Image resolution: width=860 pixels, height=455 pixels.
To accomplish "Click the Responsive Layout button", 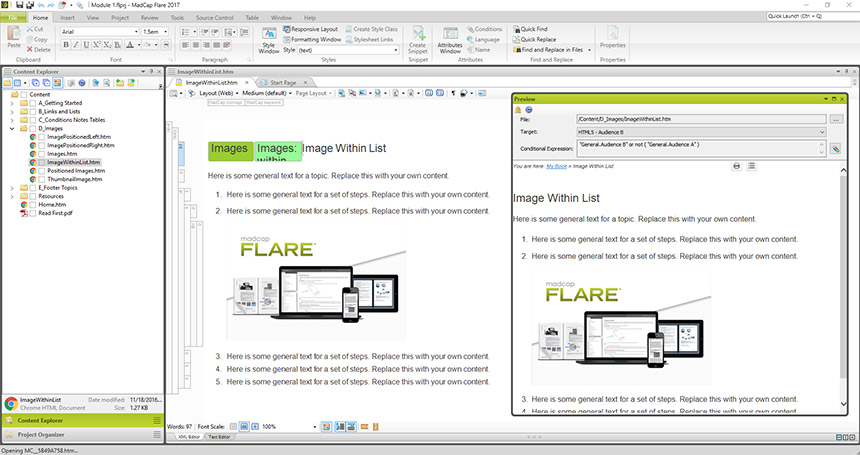I will point(310,29).
